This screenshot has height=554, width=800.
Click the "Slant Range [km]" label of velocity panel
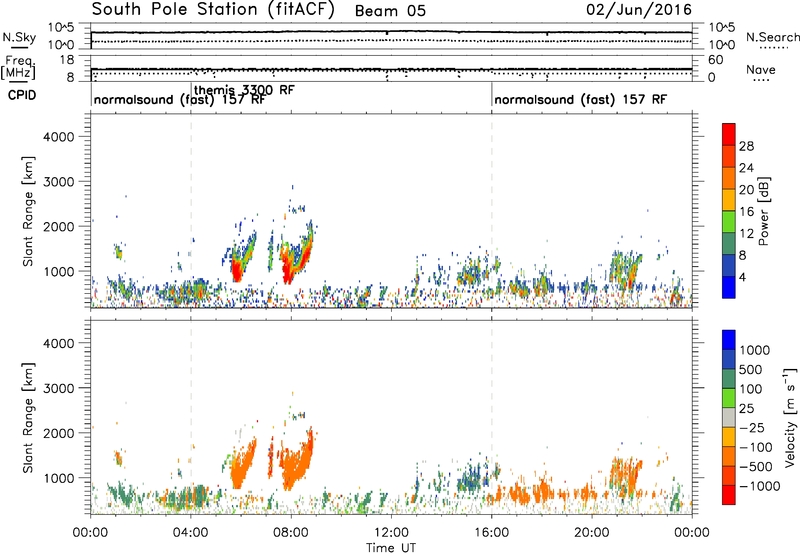click(28, 418)
